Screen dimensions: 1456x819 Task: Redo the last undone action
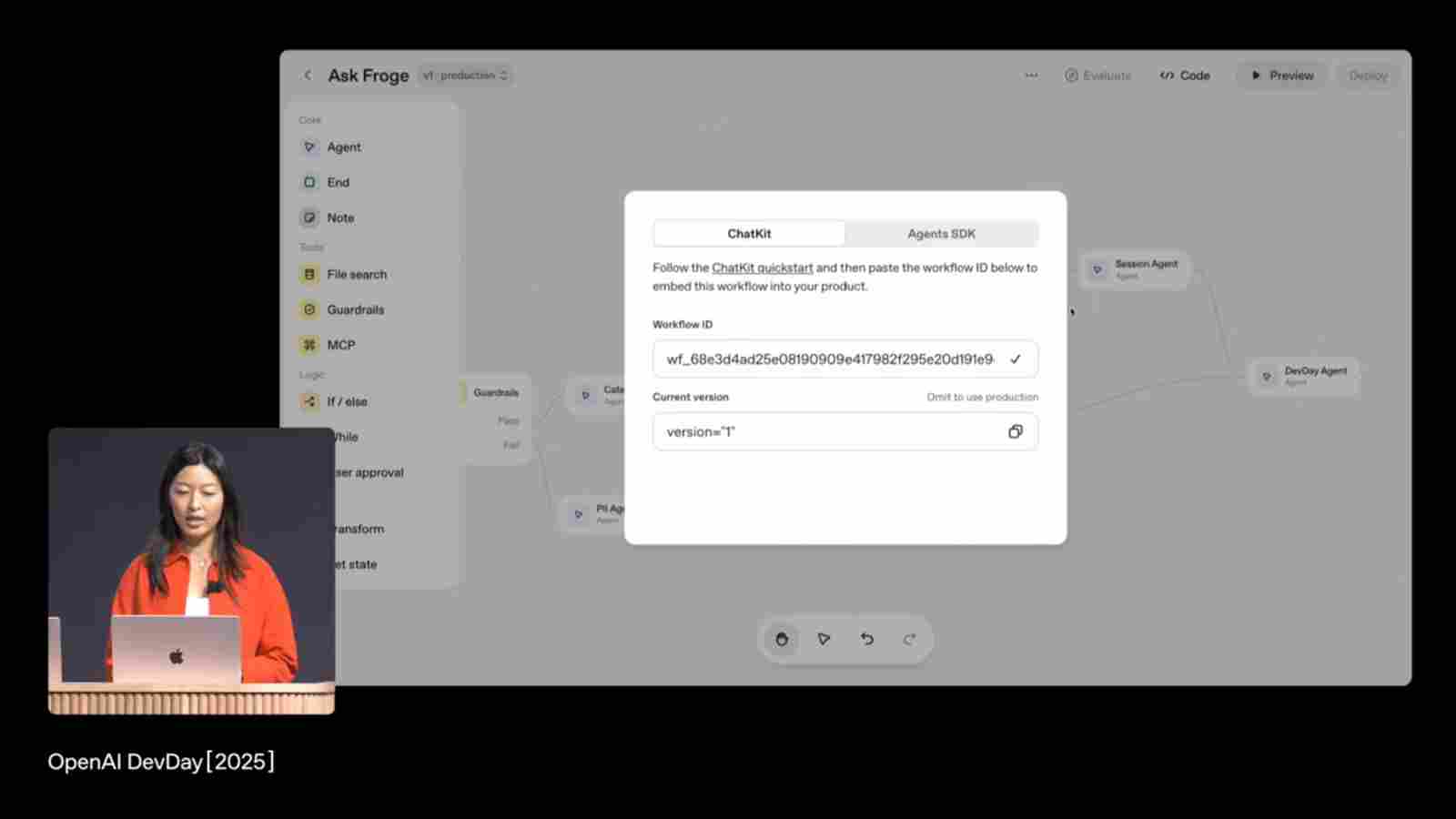click(909, 639)
